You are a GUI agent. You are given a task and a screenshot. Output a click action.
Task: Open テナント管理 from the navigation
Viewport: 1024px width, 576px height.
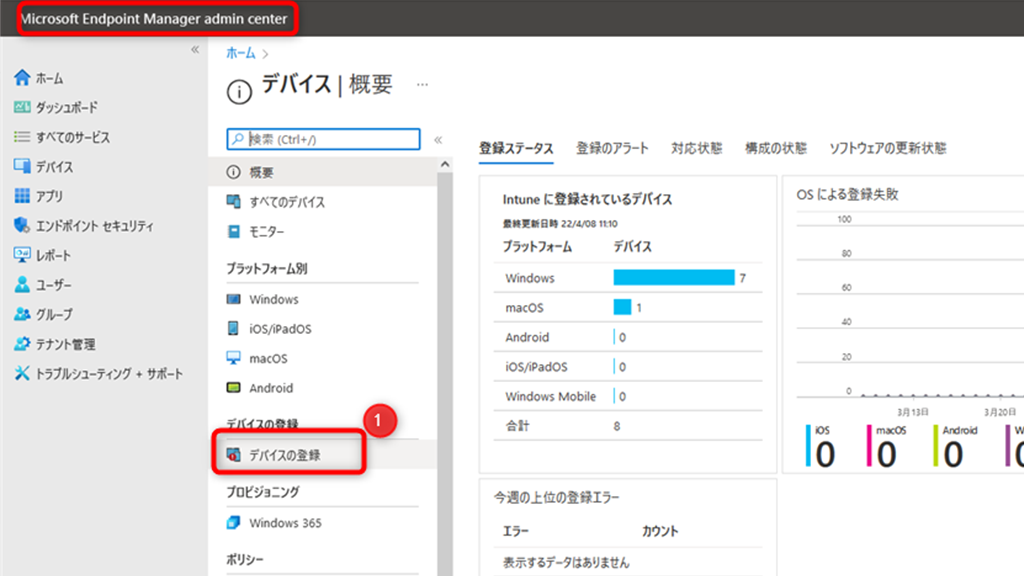coord(60,344)
